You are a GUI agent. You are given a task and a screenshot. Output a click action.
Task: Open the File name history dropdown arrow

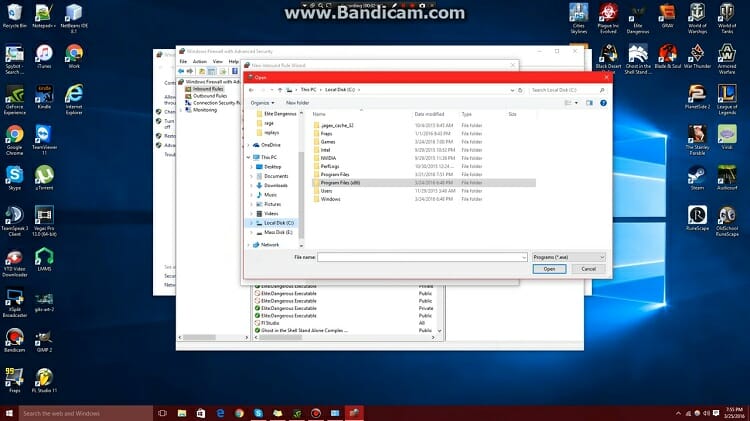click(x=524, y=257)
